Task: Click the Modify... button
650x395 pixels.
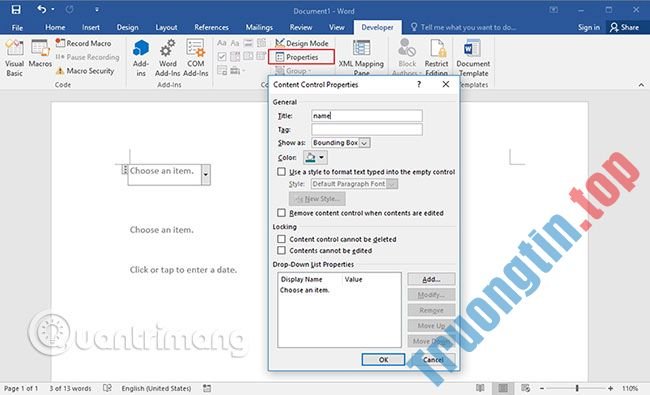Action: pos(431,295)
